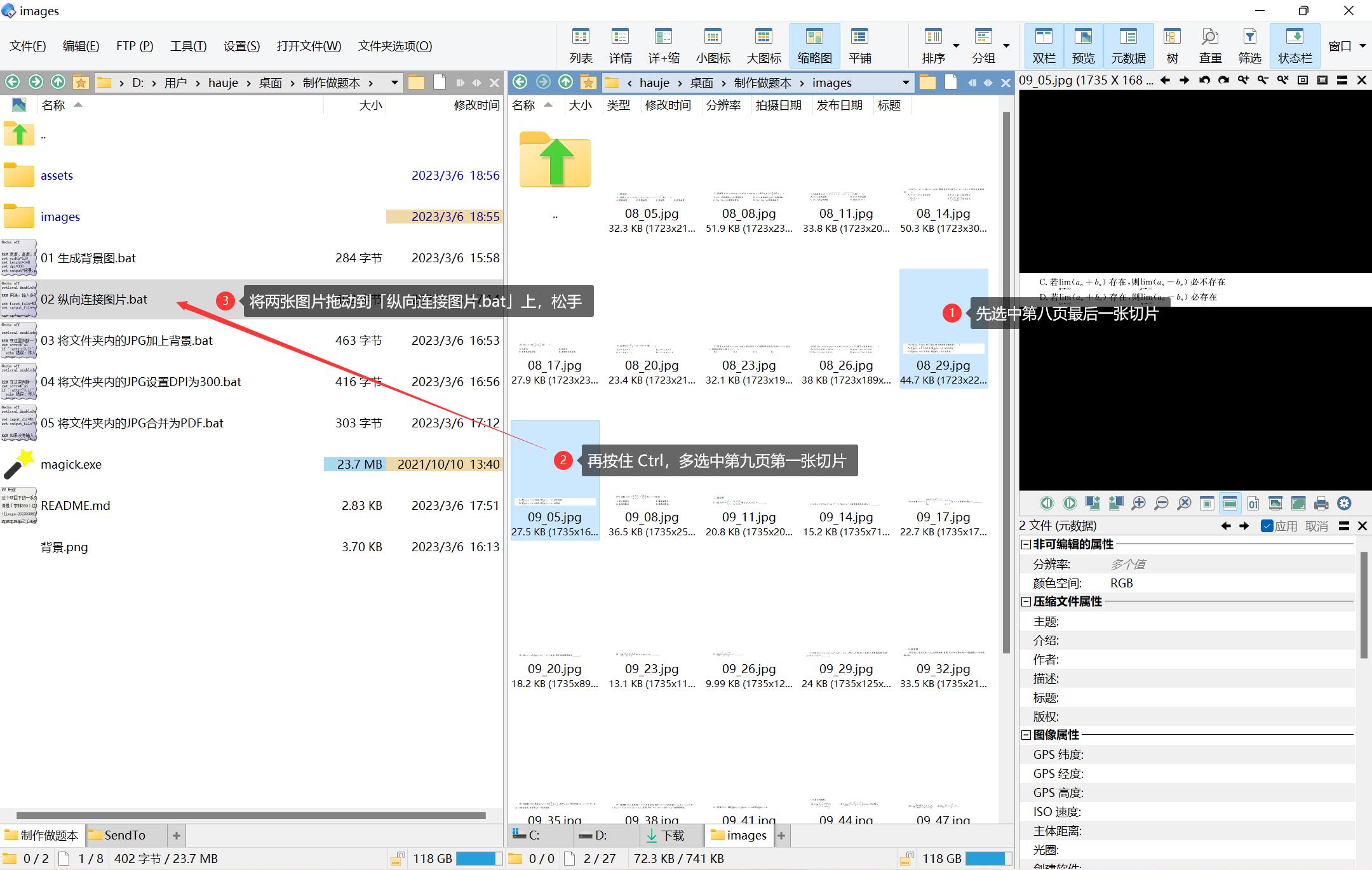
Task: Switch to the SendTo tab
Action: click(x=124, y=835)
